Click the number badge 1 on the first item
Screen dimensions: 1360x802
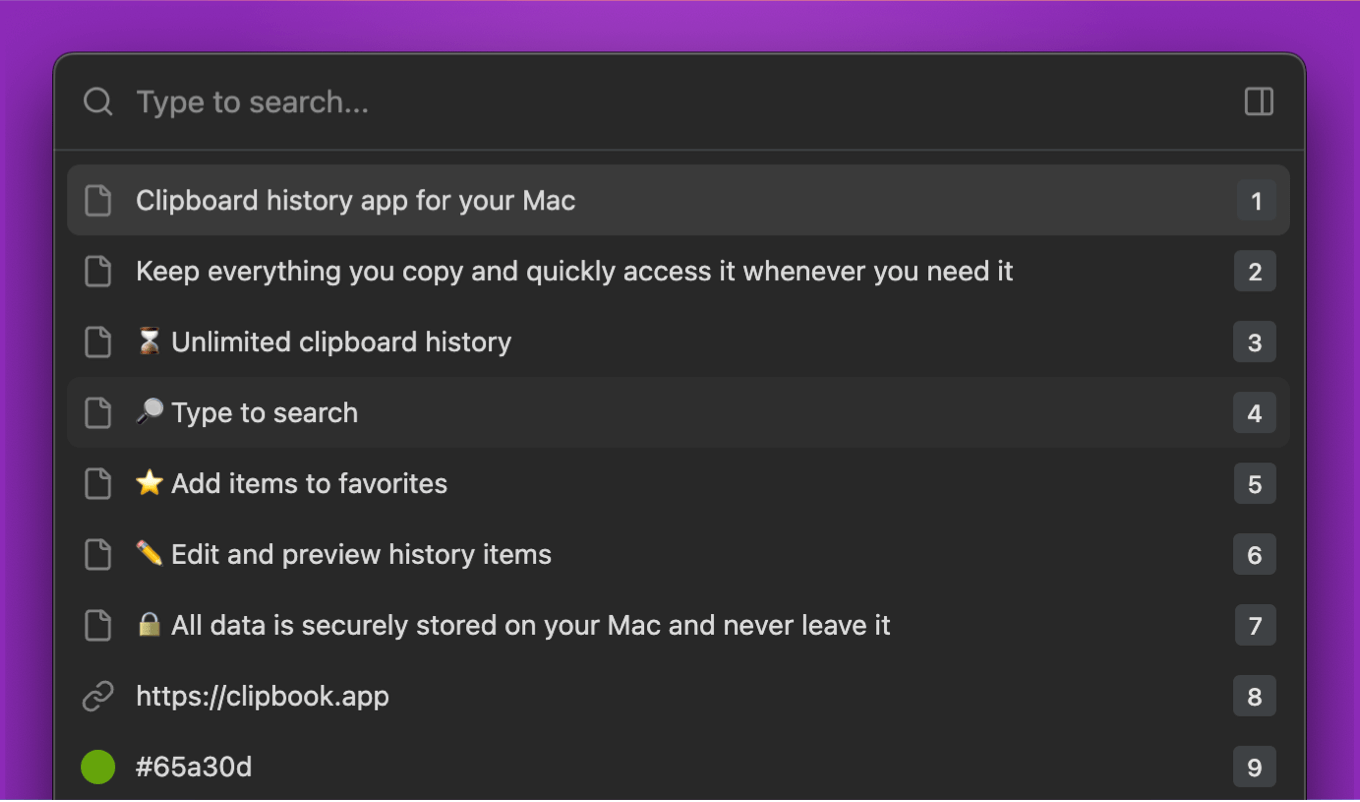(x=1255, y=200)
